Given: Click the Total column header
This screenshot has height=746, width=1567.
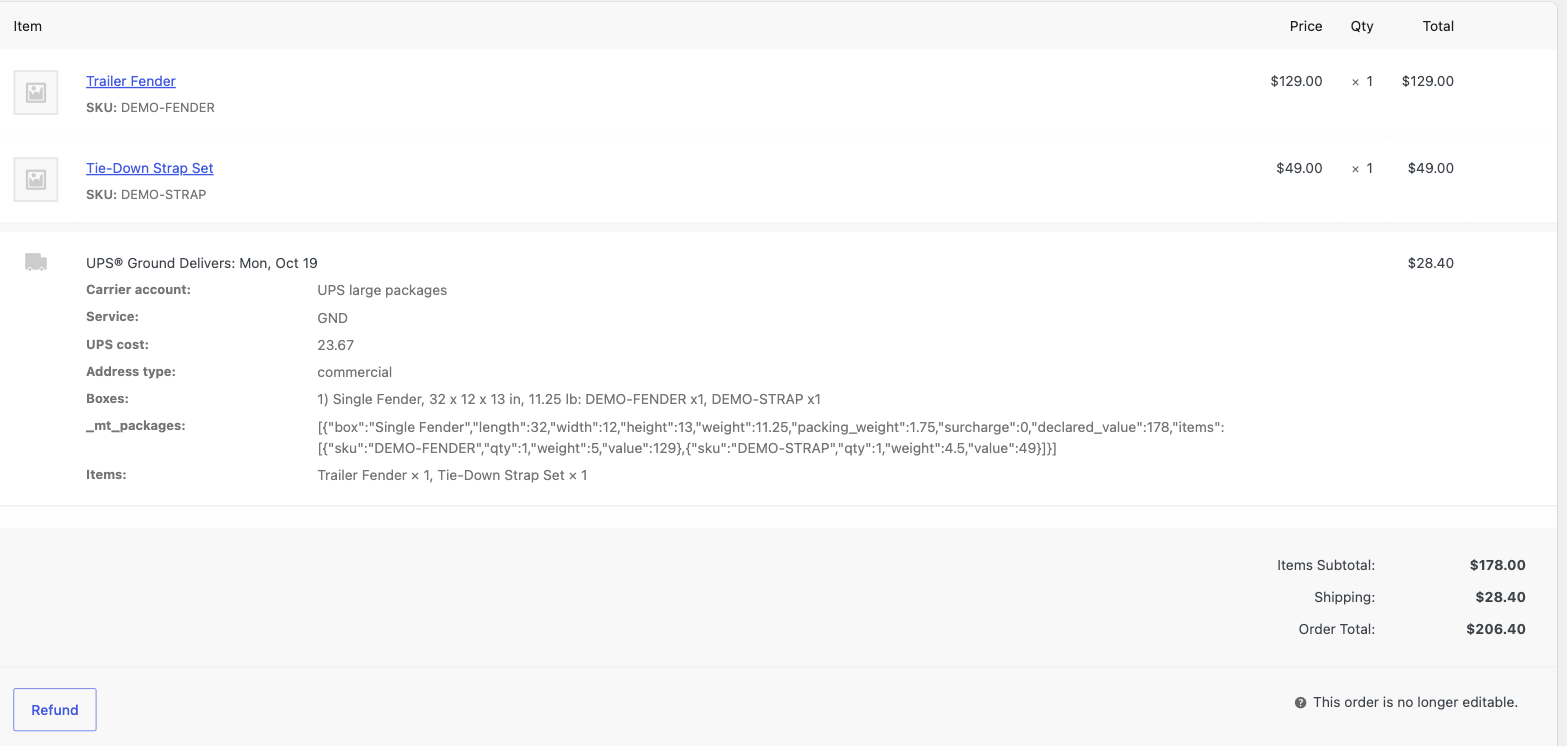Looking at the screenshot, I should point(1438,26).
